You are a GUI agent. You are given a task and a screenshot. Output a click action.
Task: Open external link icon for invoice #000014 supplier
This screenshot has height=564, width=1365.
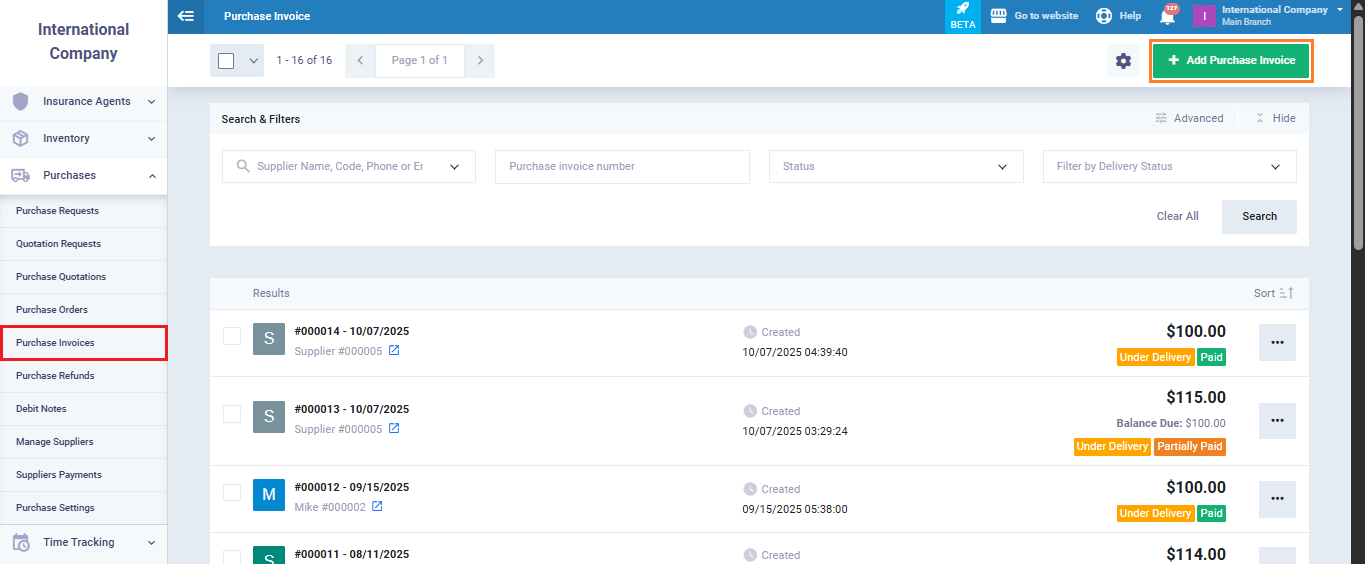394,351
